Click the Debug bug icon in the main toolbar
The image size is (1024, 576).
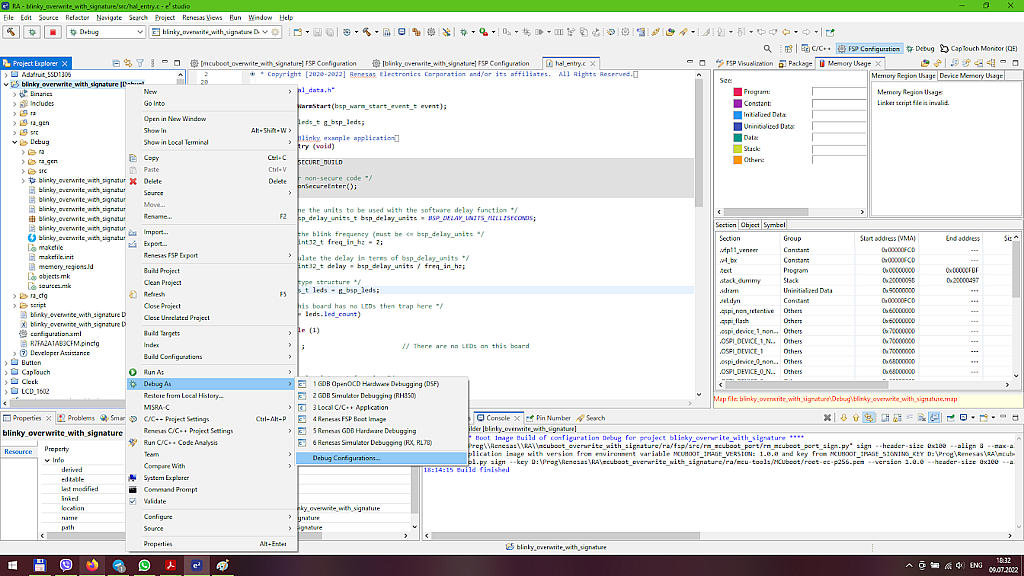[x=32, y=32]
